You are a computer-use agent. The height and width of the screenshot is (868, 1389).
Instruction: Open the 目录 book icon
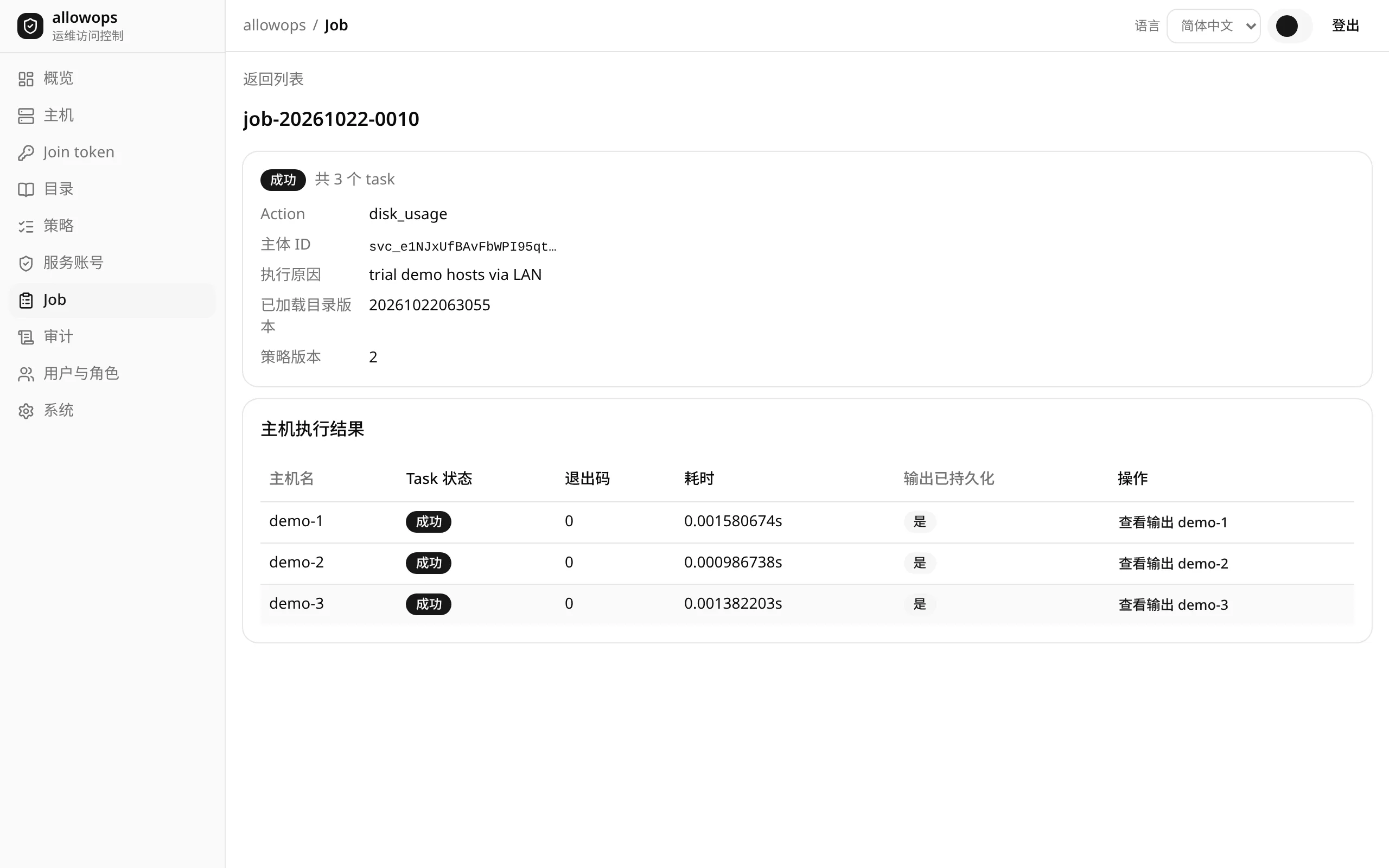[x=26, y=189]
